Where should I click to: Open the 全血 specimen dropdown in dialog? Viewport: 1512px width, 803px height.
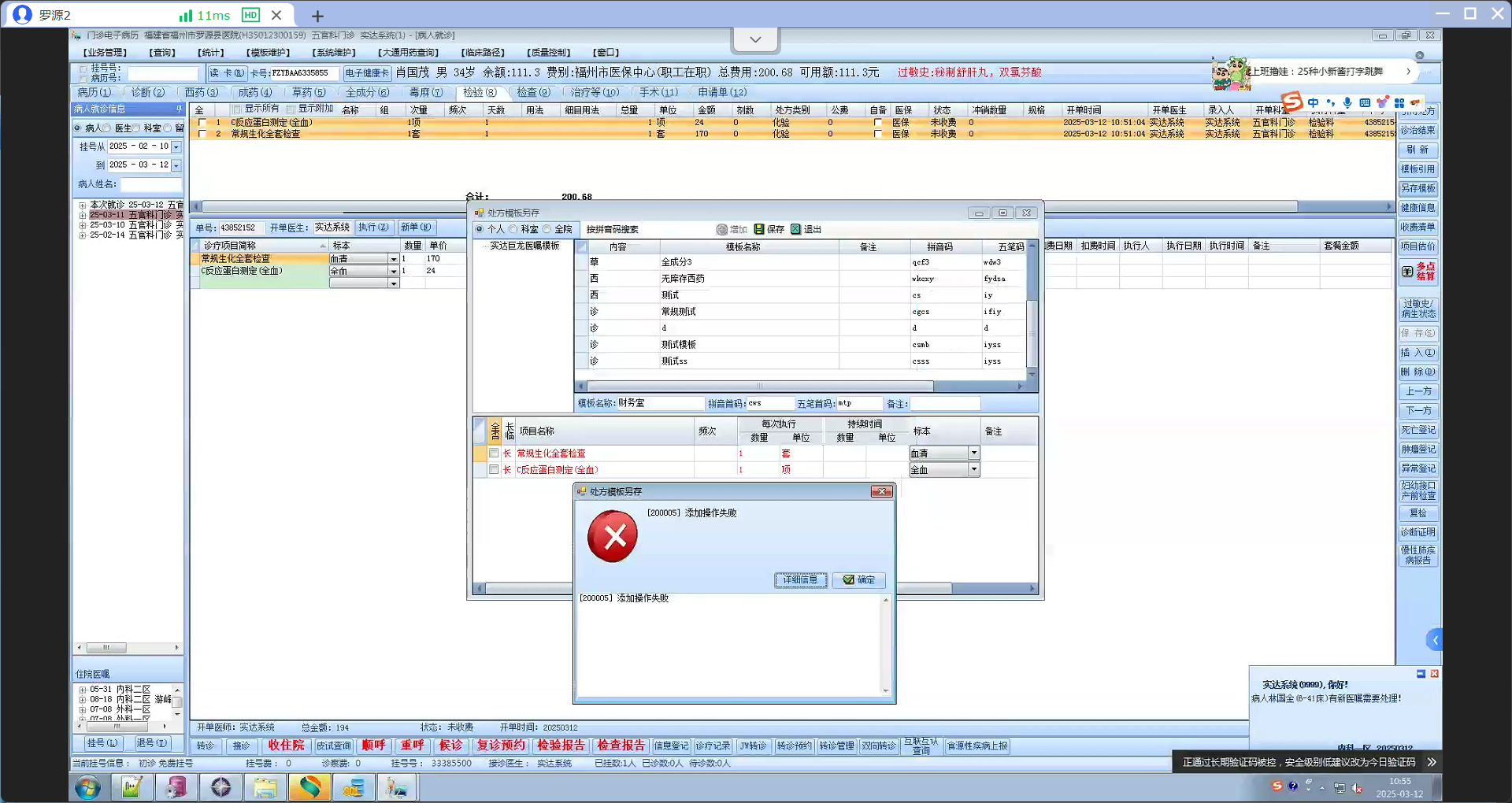click(x=974, y=469)
